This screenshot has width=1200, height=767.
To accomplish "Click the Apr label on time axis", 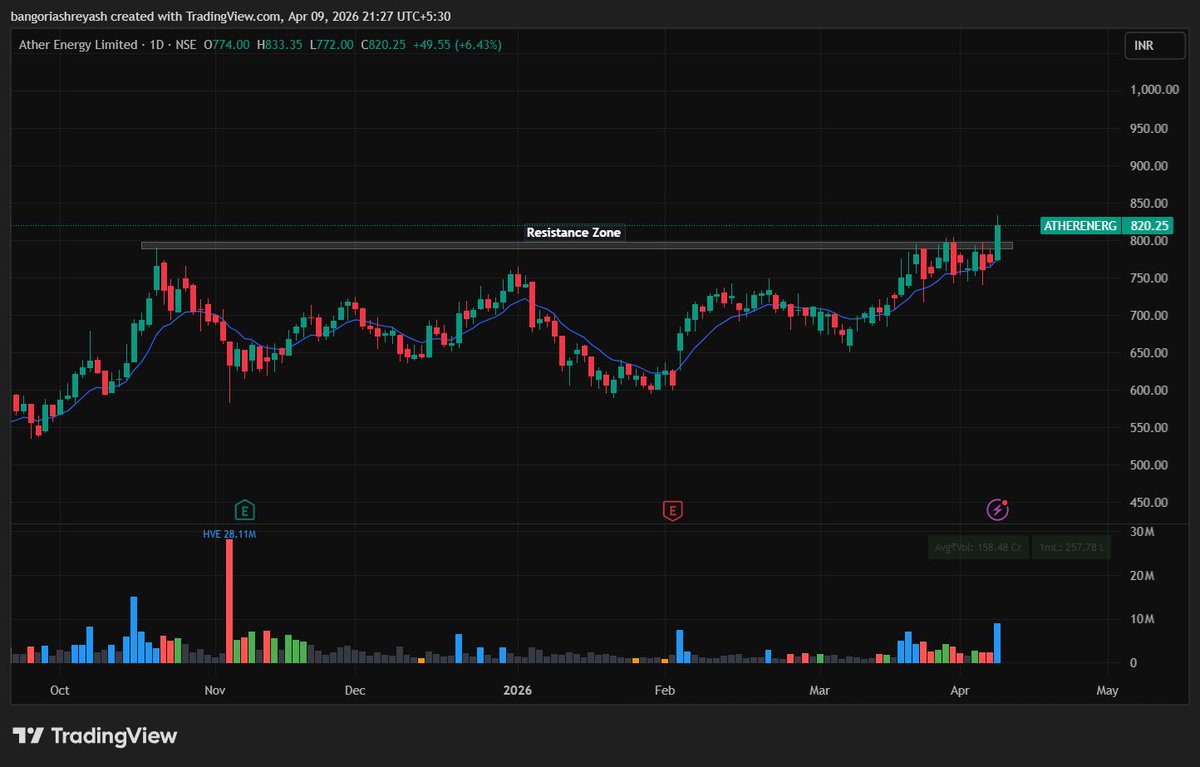I will [961, 691].
